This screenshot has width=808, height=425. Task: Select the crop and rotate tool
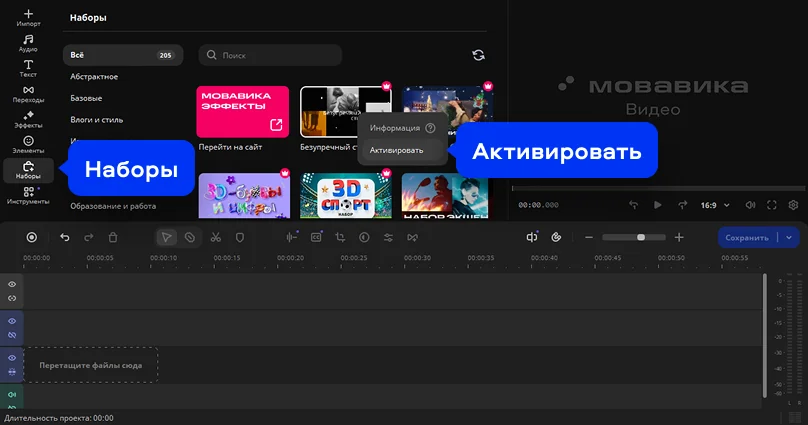[340, 237]
